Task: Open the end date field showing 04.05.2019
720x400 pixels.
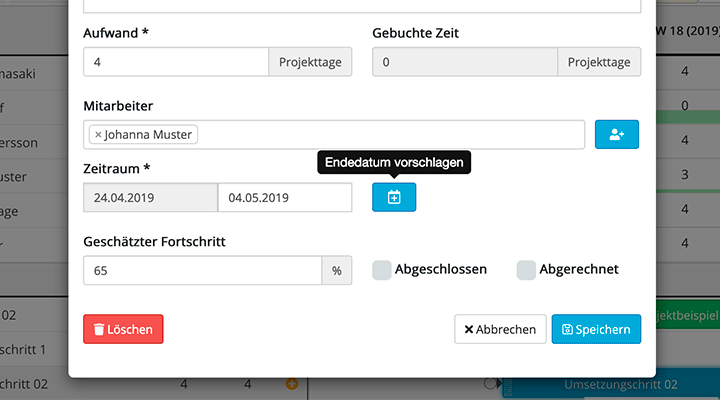Action: 284,198
